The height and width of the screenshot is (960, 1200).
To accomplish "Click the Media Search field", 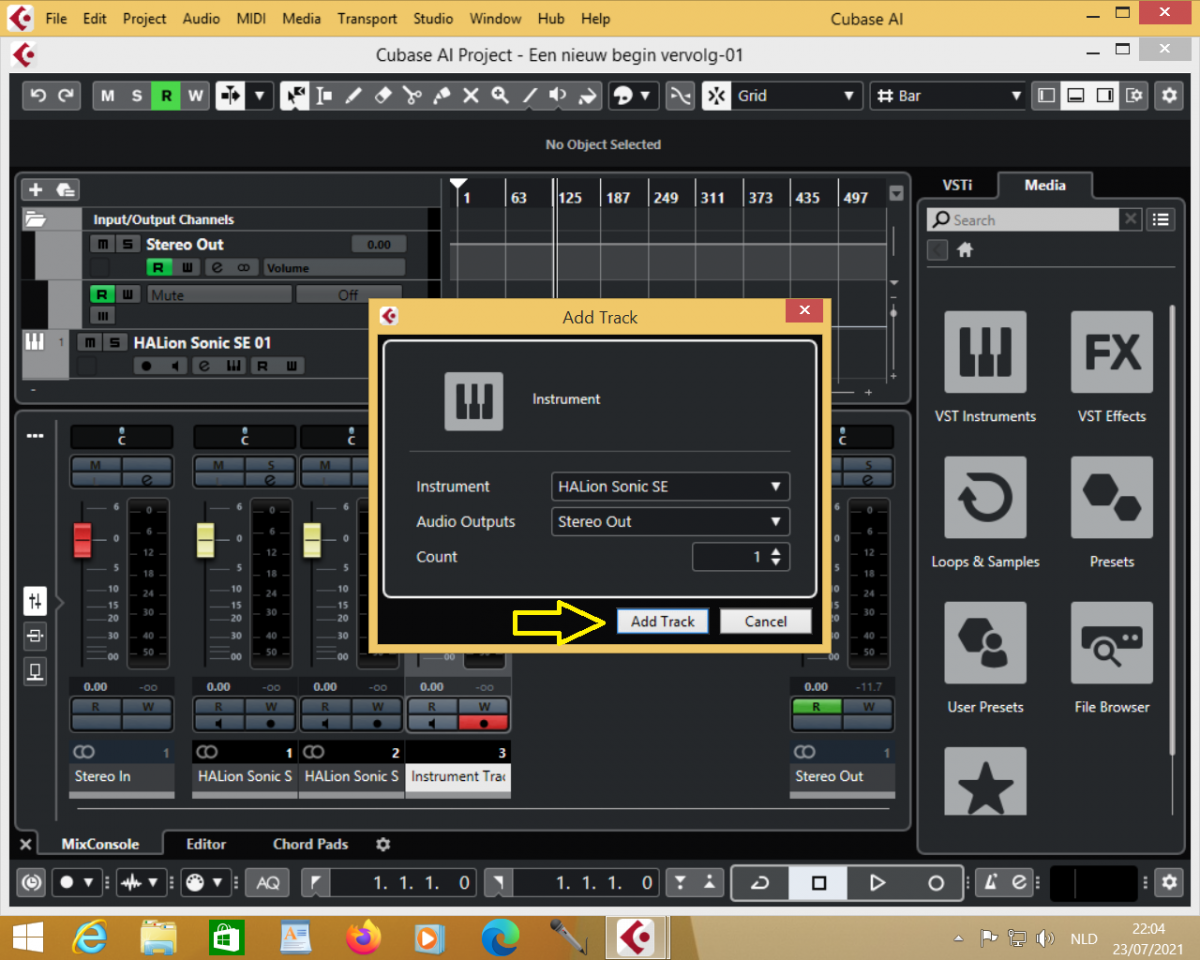I will [x=1022, y=220].
